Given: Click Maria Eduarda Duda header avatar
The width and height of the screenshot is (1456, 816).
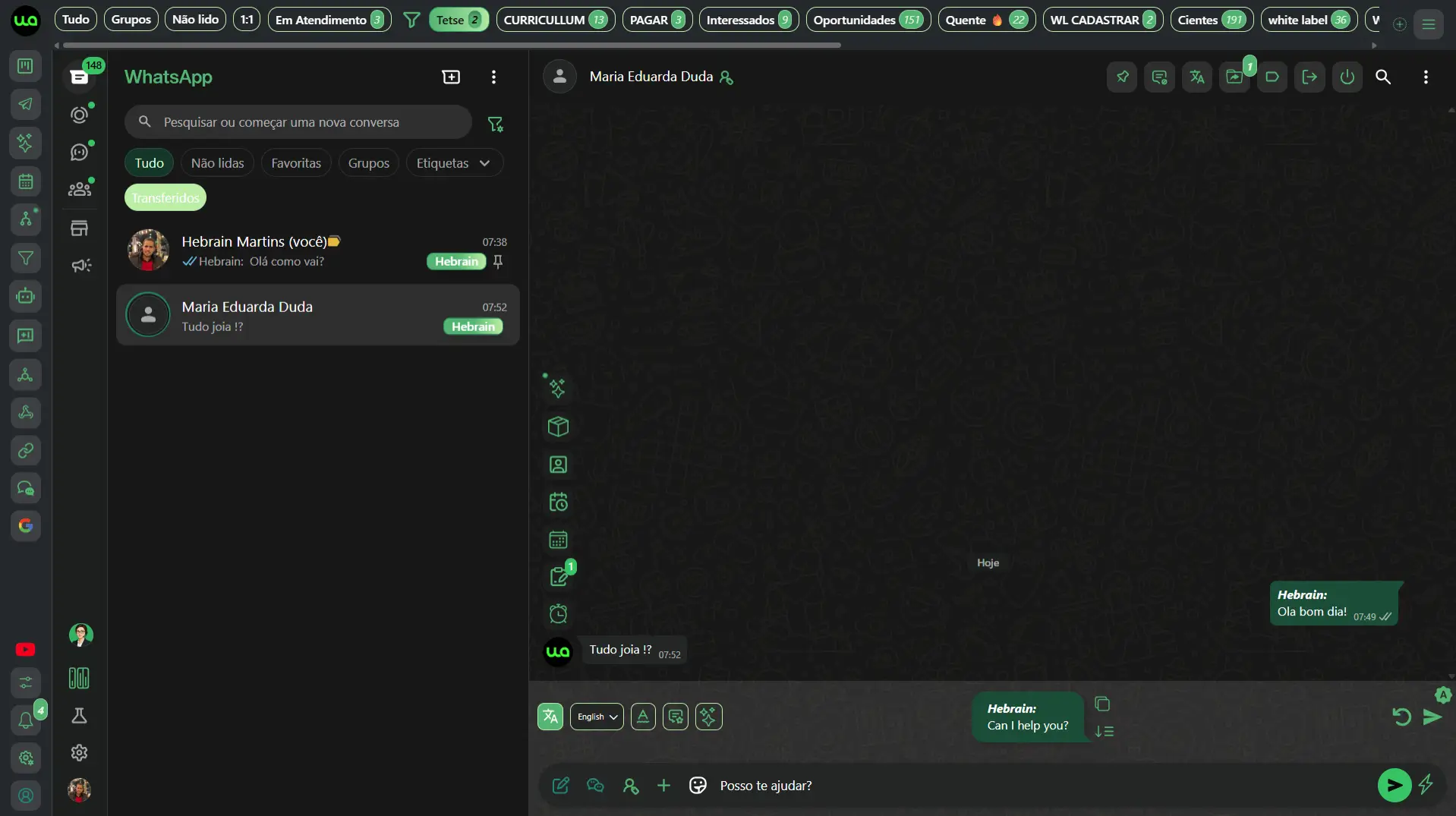Looking at the screenshot, I should click(559, 77).
